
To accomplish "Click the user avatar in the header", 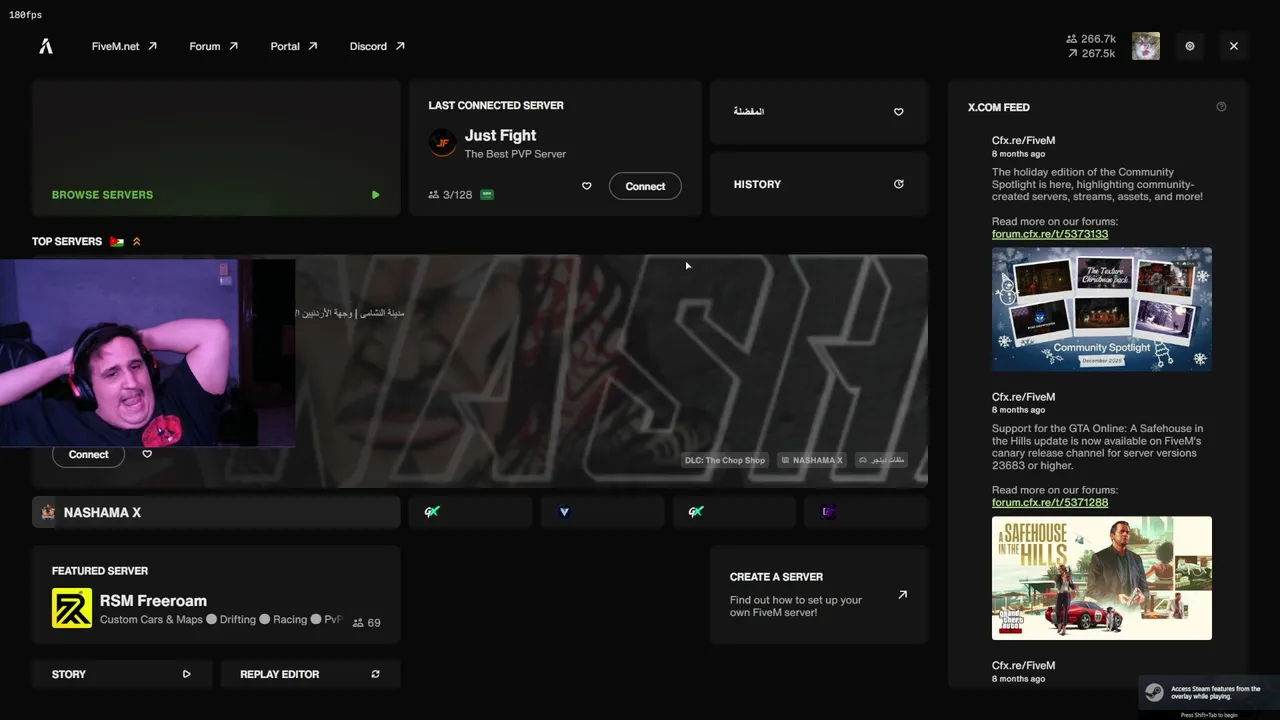I will pyautogui.click(x=1146, y=46).
